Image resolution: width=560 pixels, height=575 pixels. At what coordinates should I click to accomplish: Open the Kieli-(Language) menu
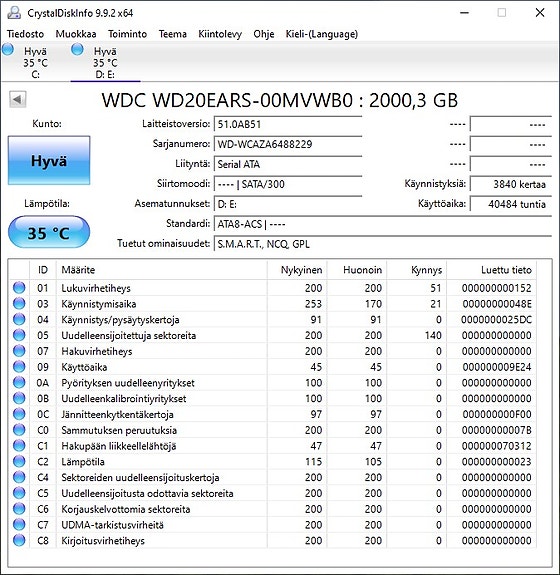click(x=322, y=34)
